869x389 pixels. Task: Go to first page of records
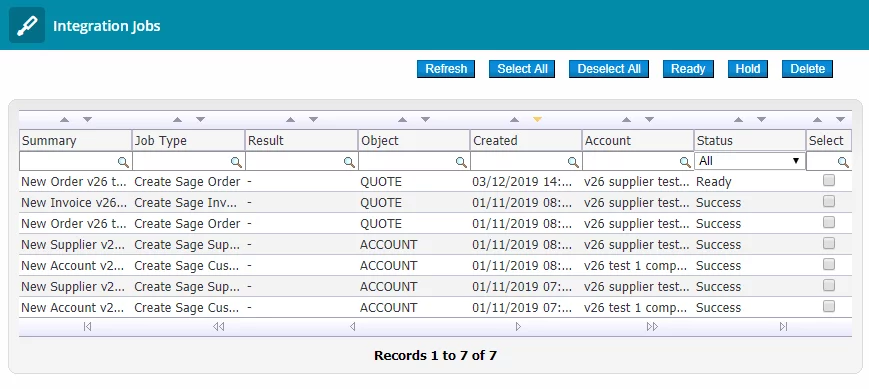[x=87, y=327]
